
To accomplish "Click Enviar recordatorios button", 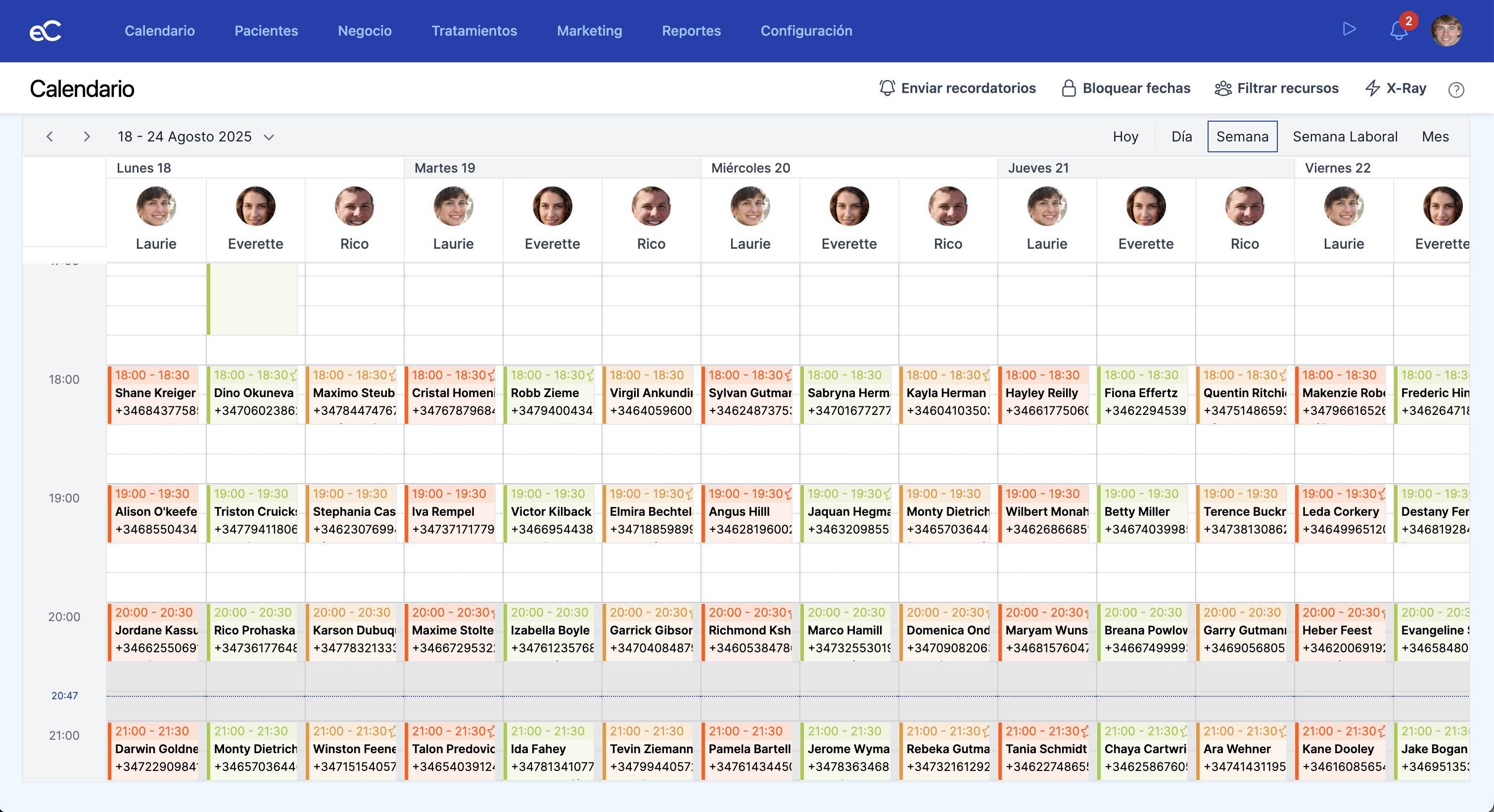I will [x=957, y=88].
